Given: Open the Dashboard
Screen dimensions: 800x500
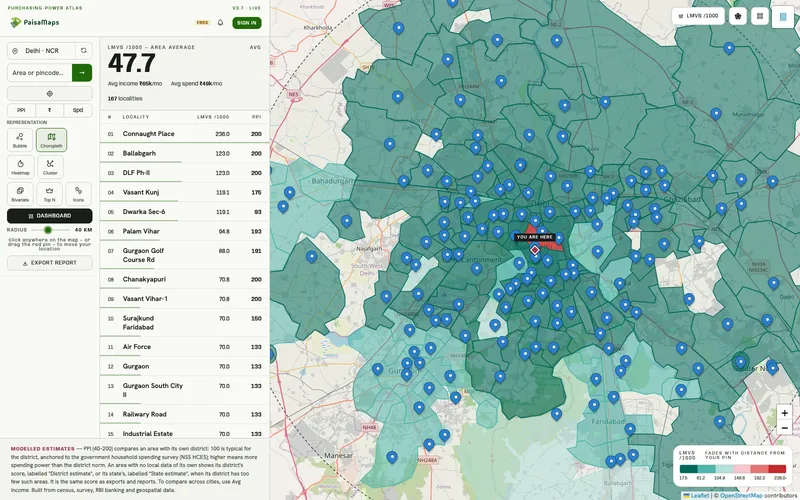Looking at the screenshot, I should click(49, 216).
